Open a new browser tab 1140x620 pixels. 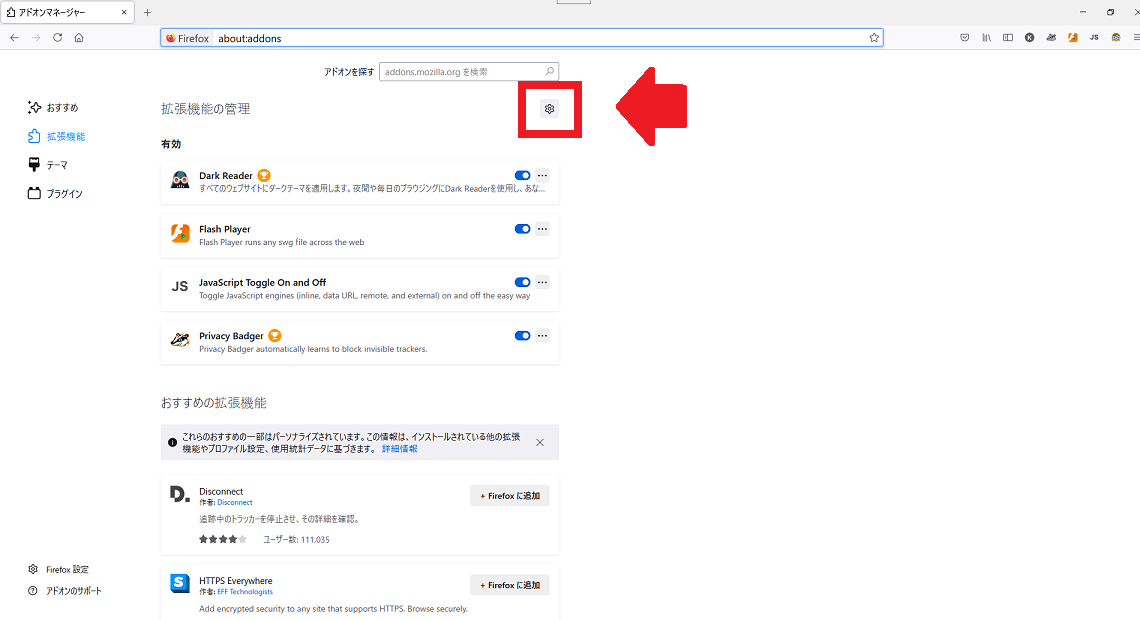tap(146, 12)
